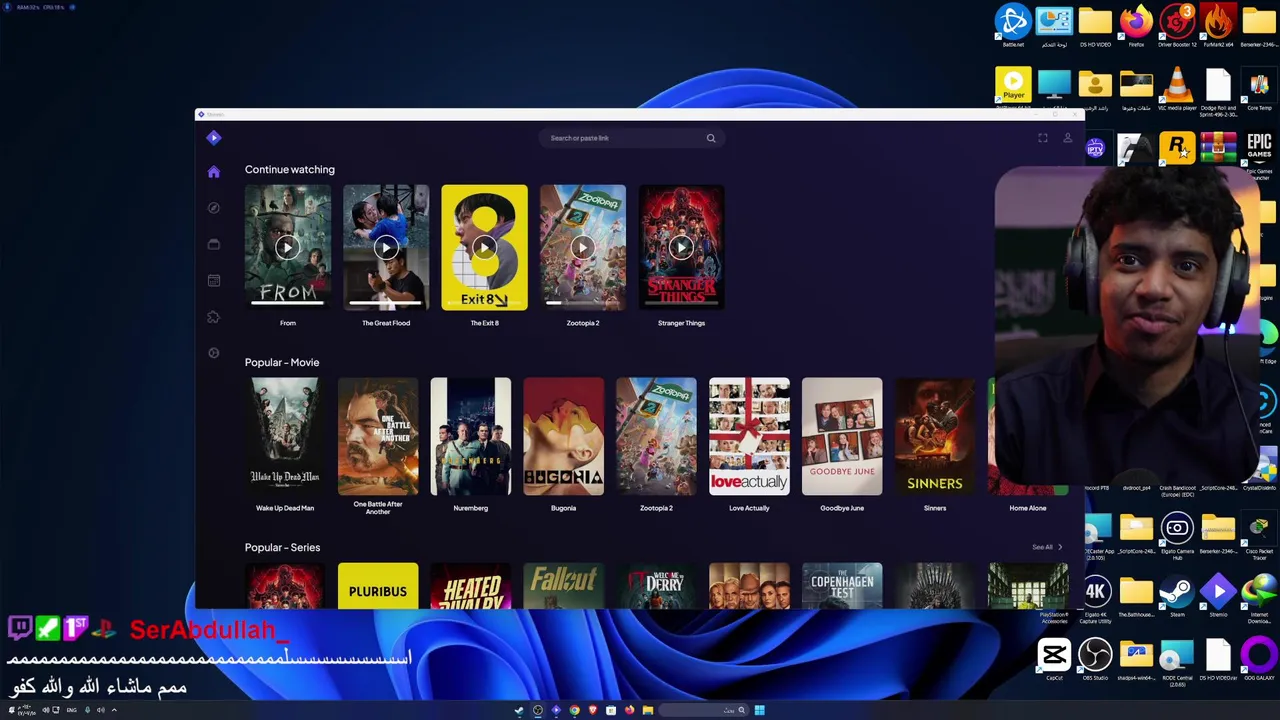Select the Driver Booster 12 desktop icon
This screenshot has width=1280, height=720.
point(1177,26)
